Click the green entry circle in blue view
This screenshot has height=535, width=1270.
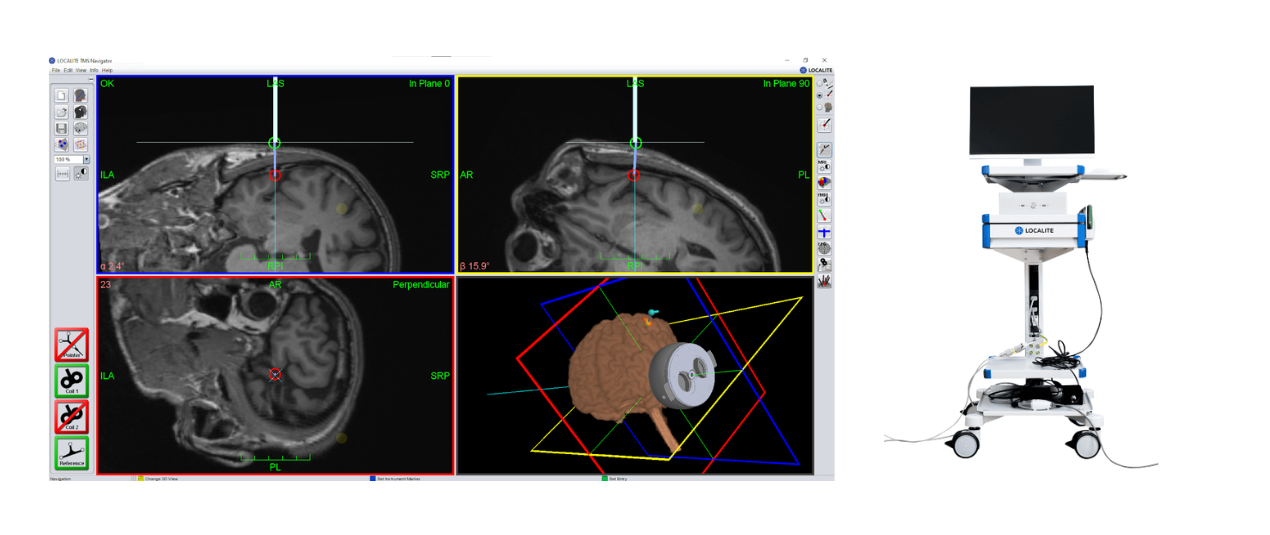(275, 144)
